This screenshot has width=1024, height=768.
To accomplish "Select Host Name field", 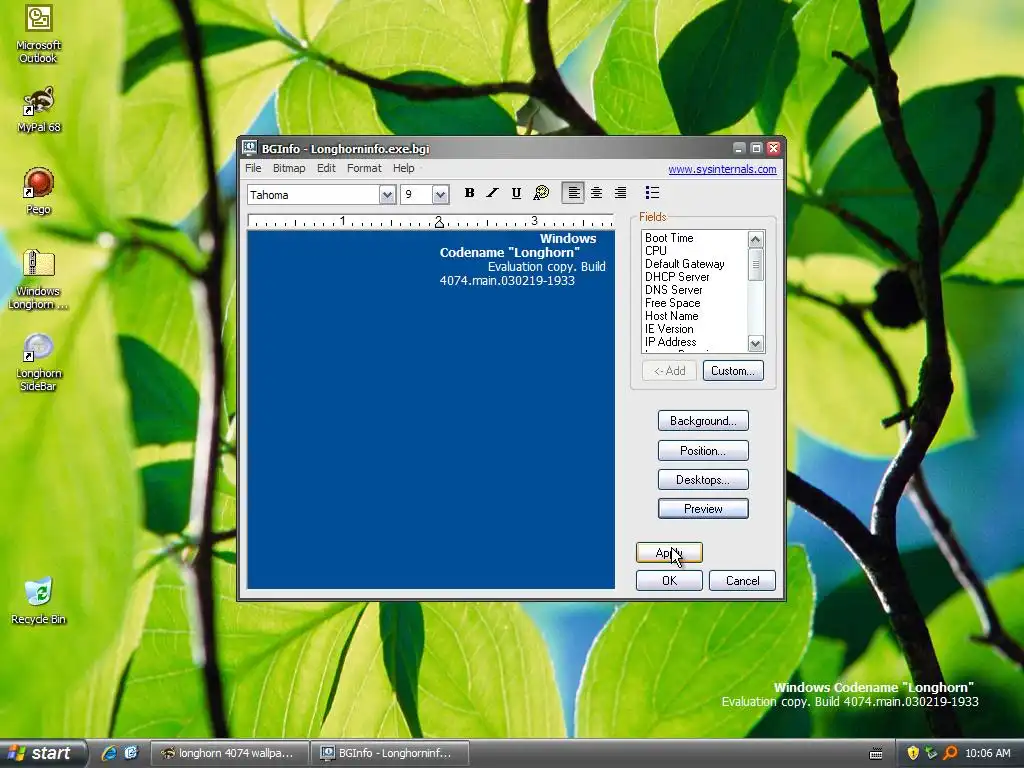I will (671, 316).
